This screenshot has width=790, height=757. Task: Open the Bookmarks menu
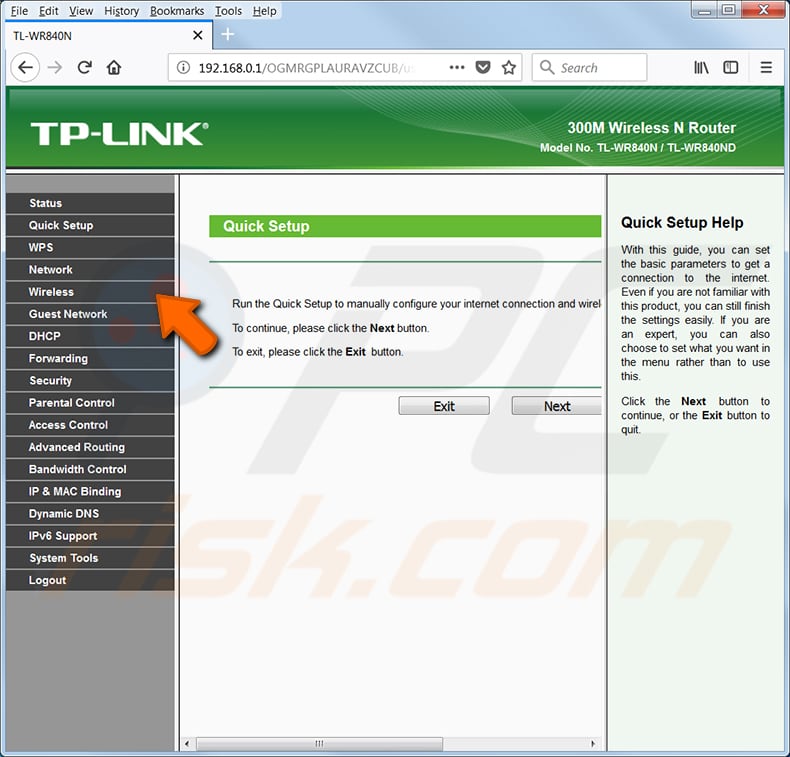177,11
